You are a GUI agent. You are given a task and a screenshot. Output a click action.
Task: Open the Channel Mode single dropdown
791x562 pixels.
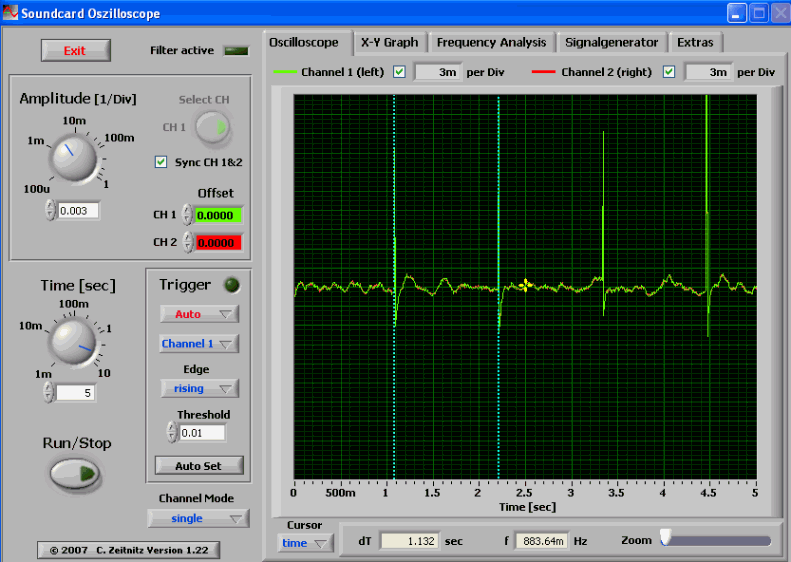[x=198, y=518]
